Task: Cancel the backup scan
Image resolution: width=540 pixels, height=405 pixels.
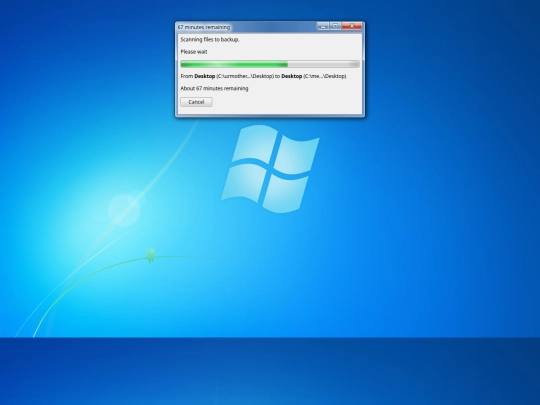Action: pyautogui.click(x=196, y=102)
